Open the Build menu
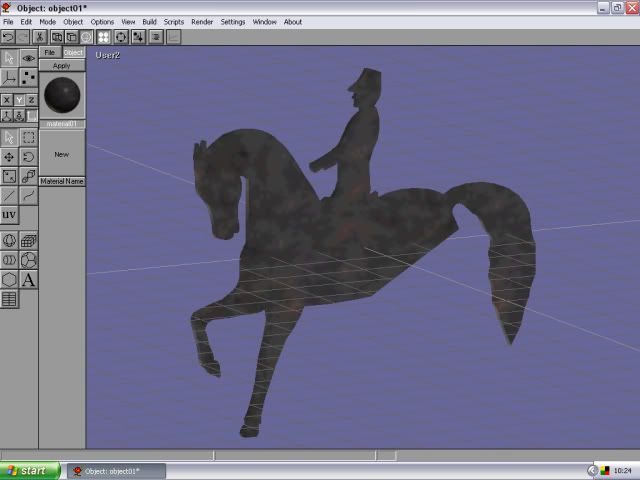The width and height of the screenshot is (640, 480). [149, 21]
